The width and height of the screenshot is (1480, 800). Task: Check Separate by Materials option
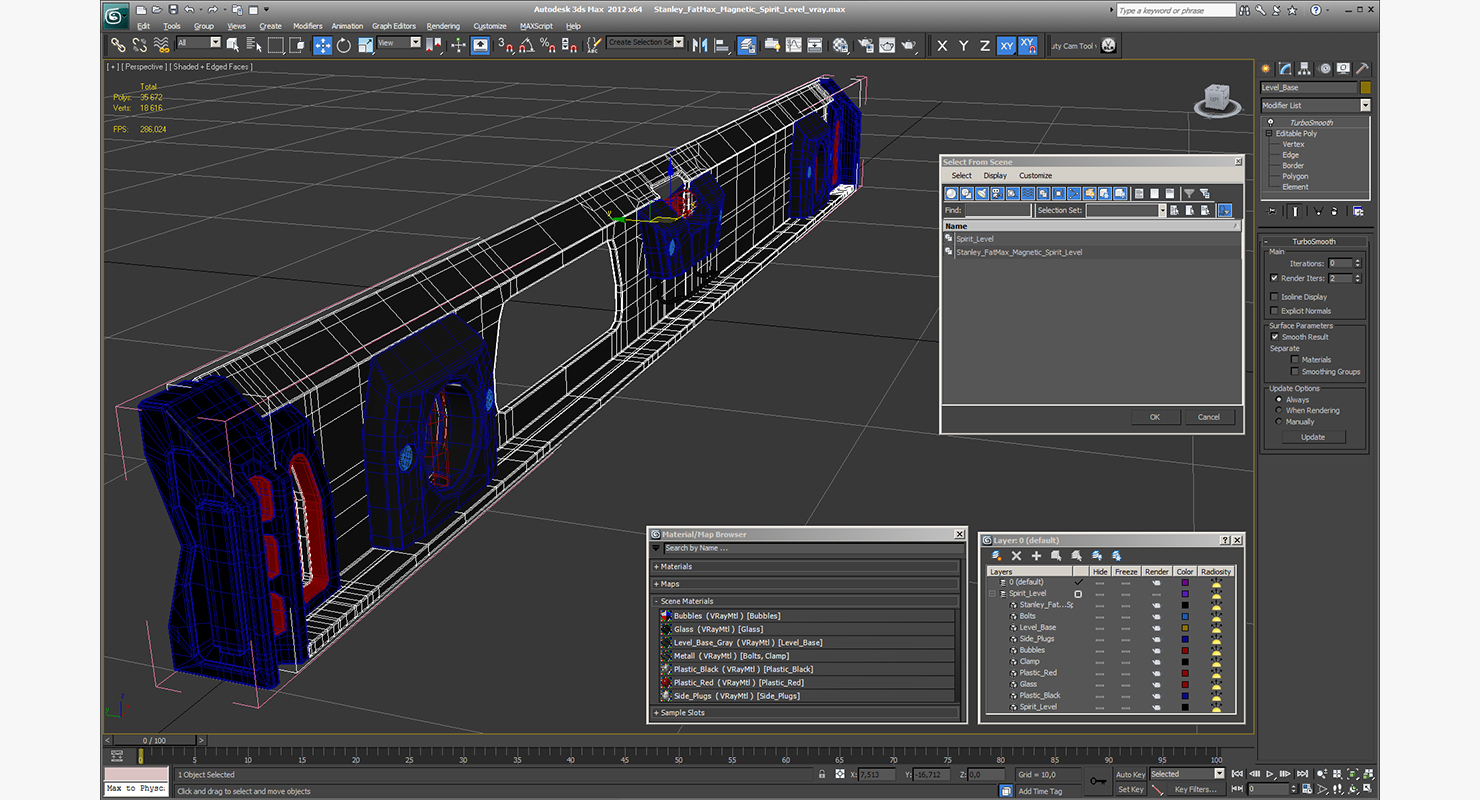1295,359
